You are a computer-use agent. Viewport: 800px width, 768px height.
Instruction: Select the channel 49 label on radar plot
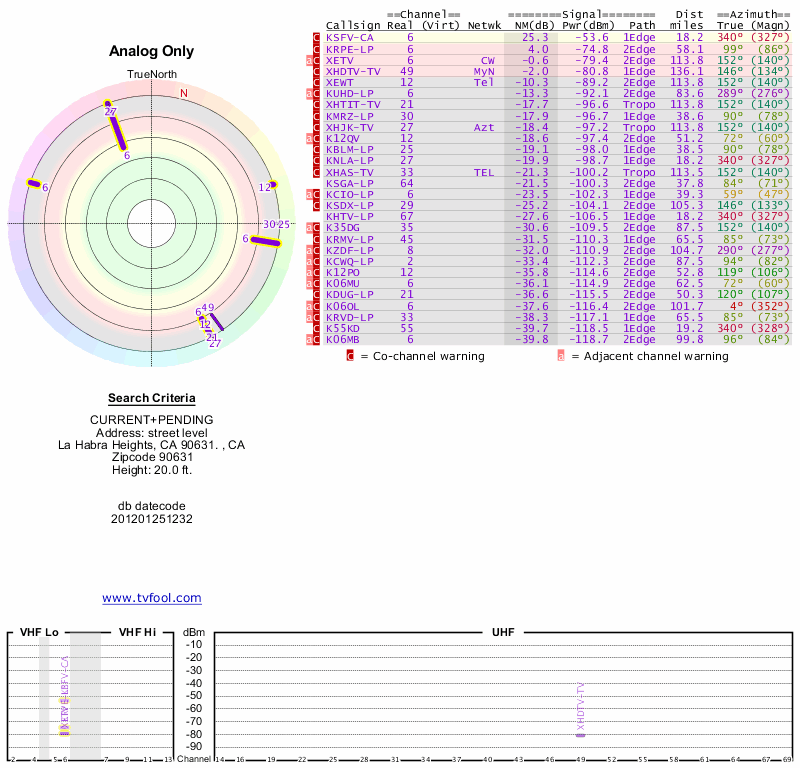point(208,308)
